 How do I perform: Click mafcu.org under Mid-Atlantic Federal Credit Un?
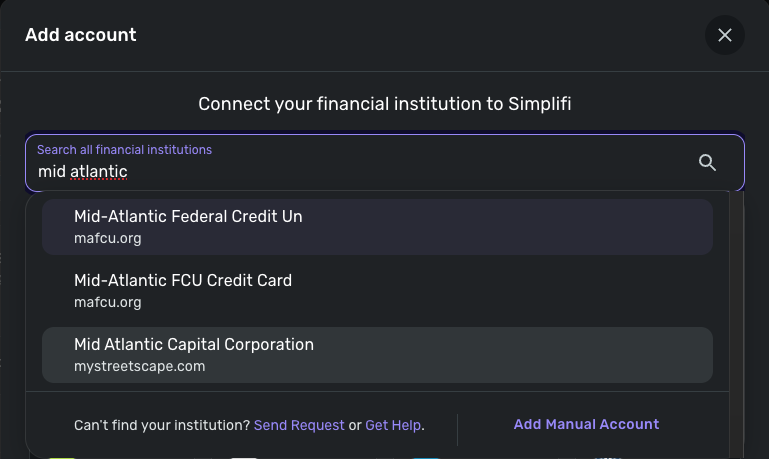(x=108, y=238)
